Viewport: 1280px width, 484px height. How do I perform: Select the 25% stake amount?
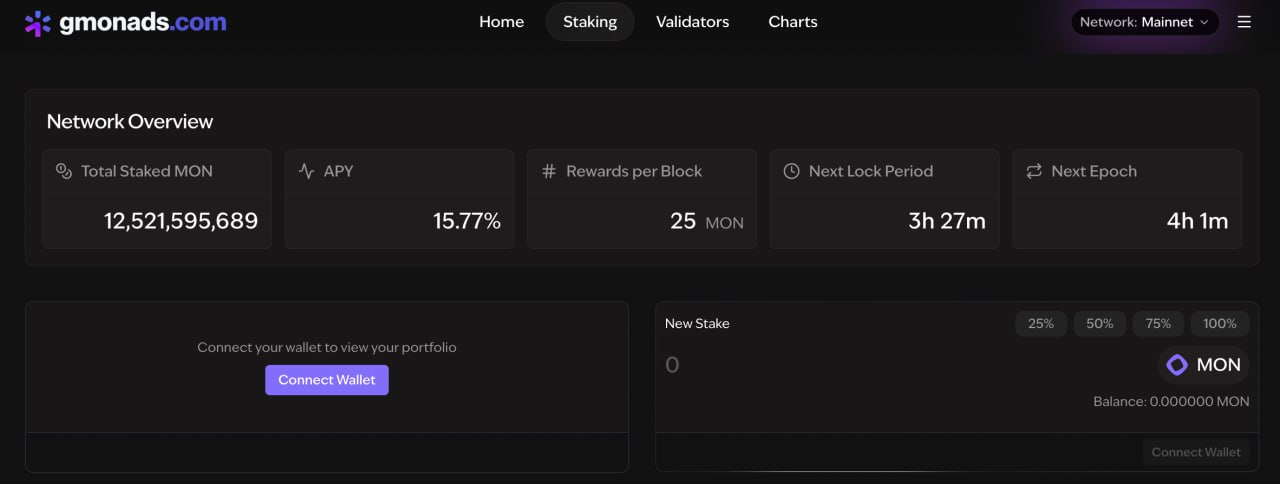[x=1040, y=324]
